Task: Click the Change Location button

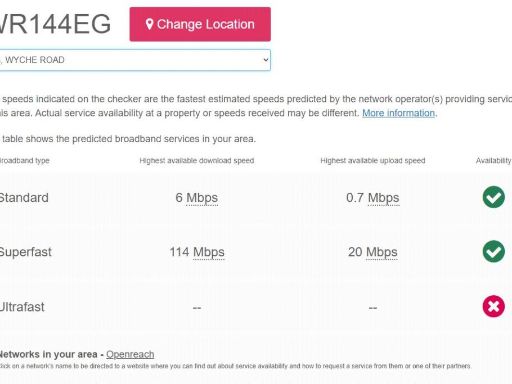Action: point(200,24)
